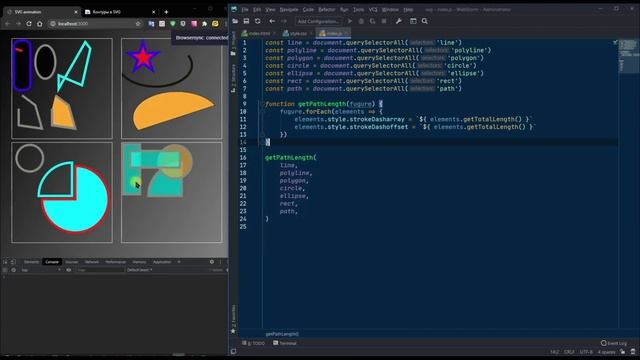Click the green shield extension icon

pos(172,24)
